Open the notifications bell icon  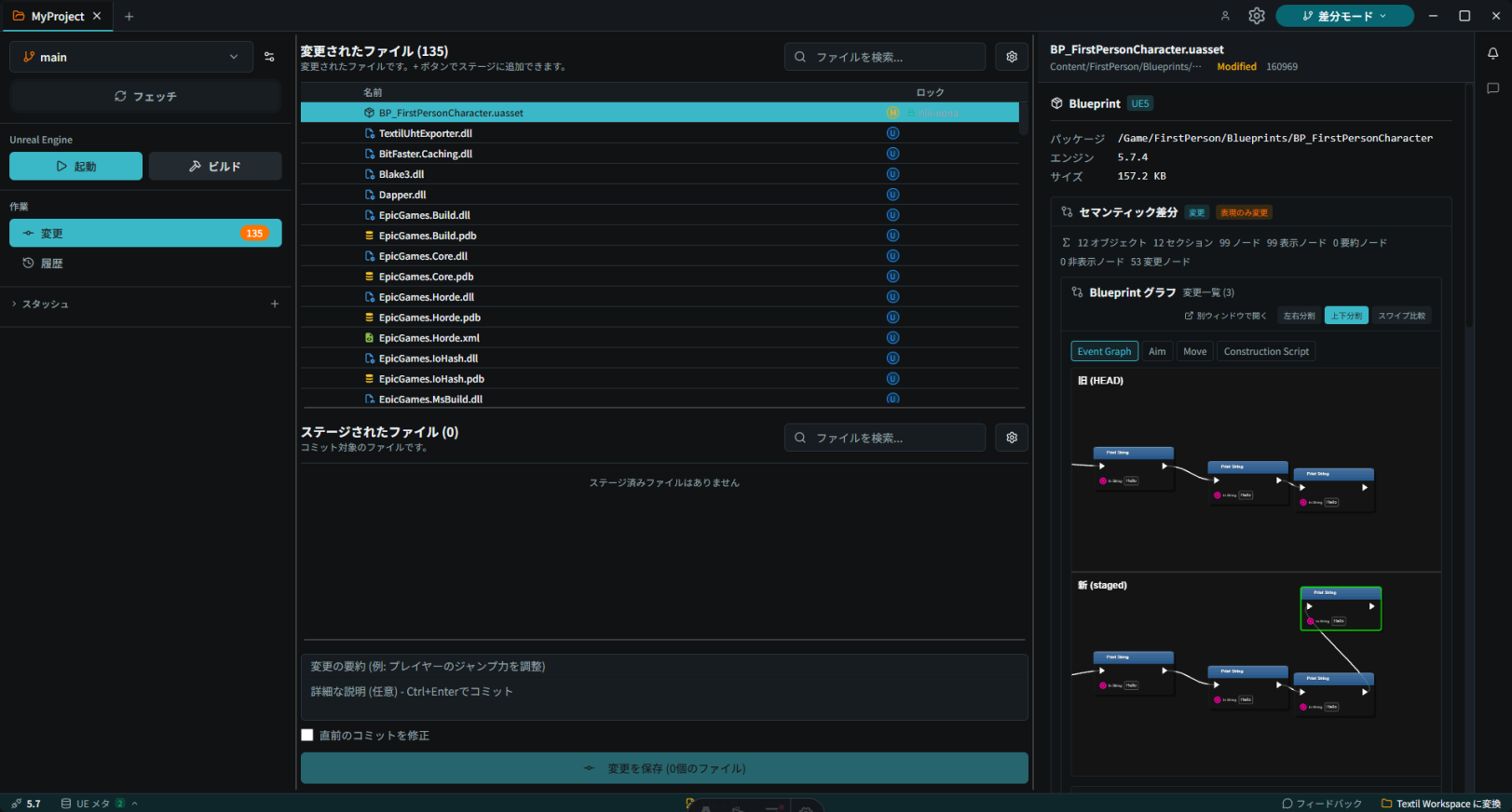point(1492,53)
